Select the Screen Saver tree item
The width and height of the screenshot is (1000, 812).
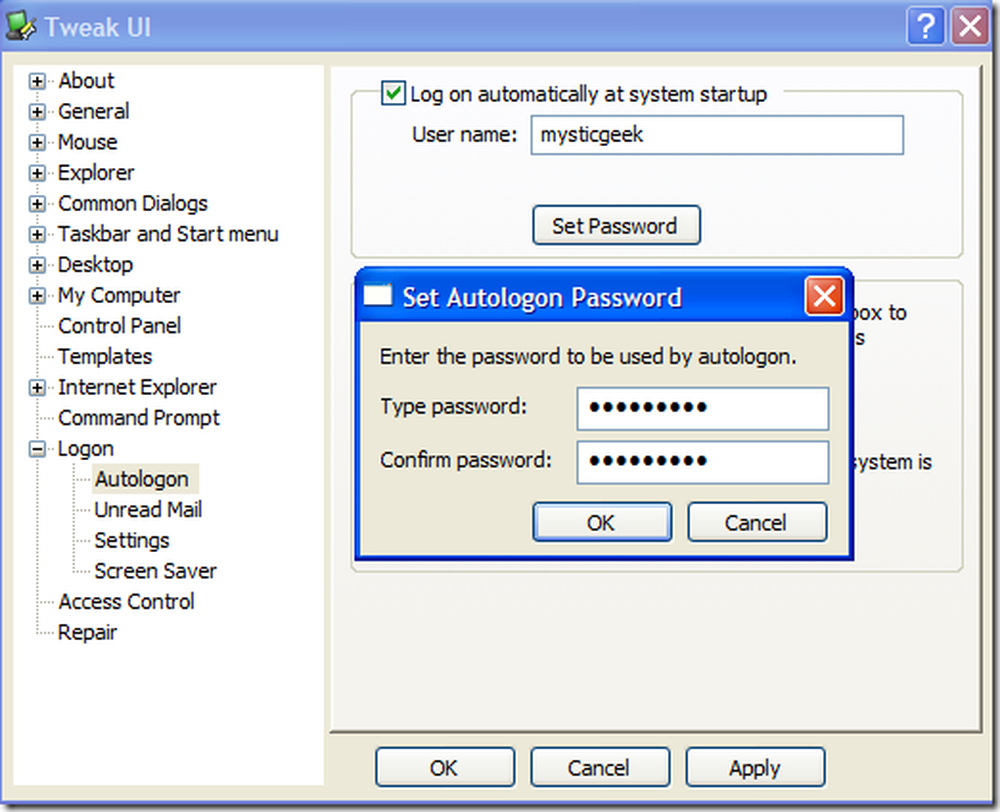point(155,571)
